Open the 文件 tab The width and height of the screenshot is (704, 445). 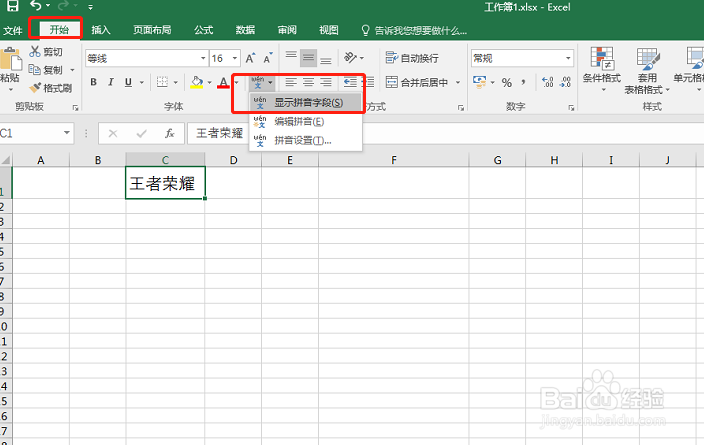coord(13,31)
